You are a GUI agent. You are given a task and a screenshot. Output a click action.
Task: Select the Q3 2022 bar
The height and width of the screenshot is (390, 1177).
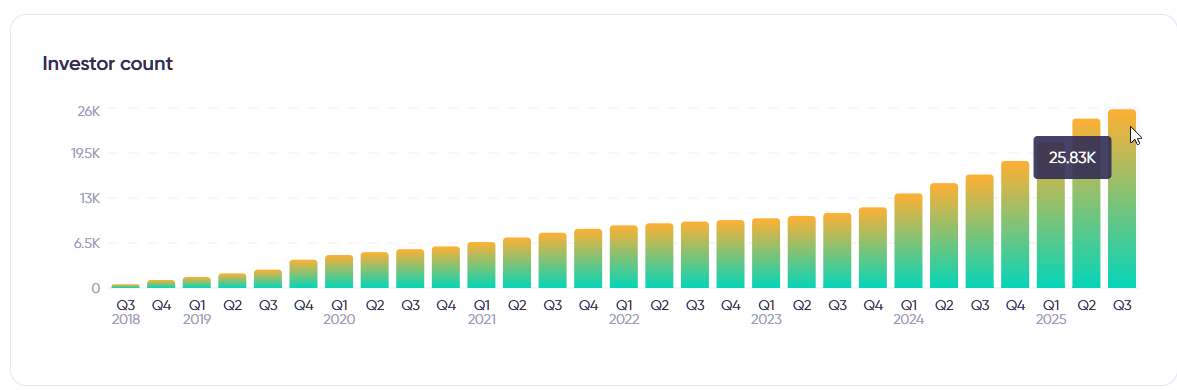[694, 255]
